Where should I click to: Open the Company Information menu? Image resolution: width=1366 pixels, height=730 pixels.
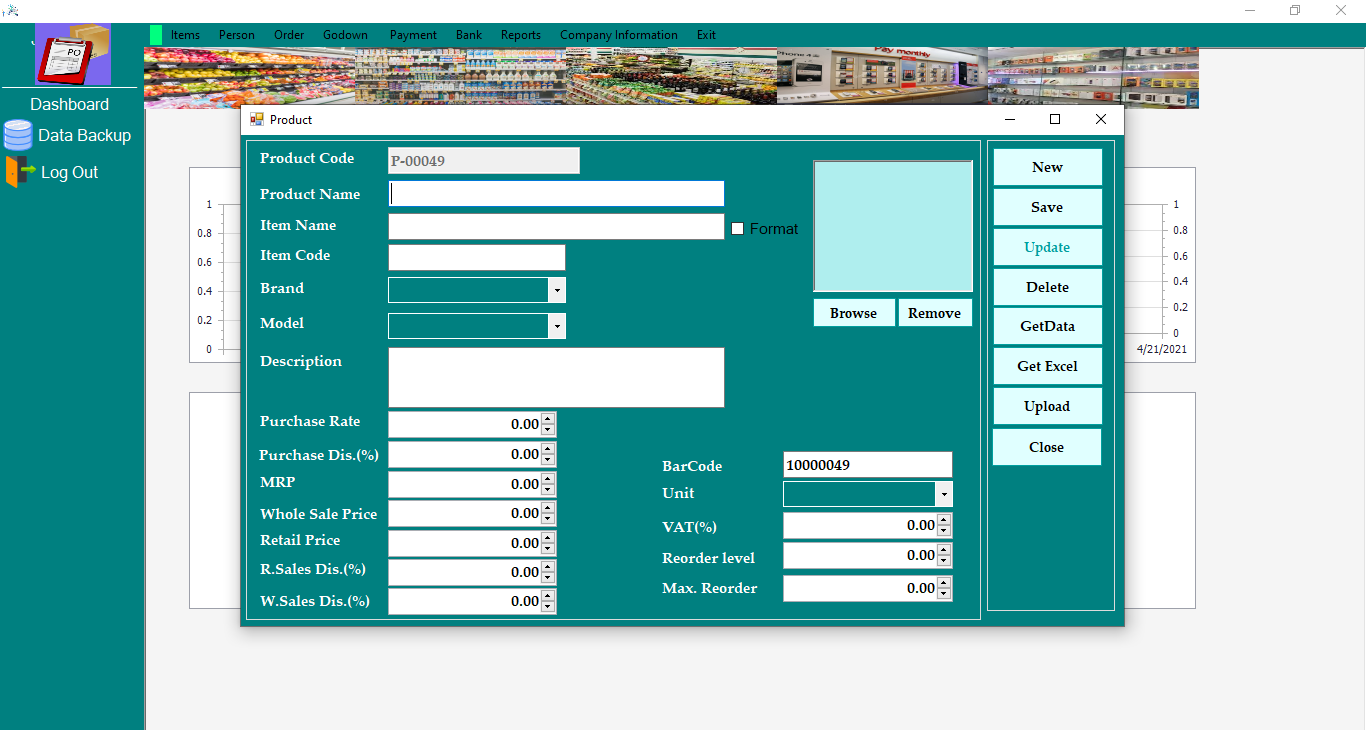click(x=618, y=34)
